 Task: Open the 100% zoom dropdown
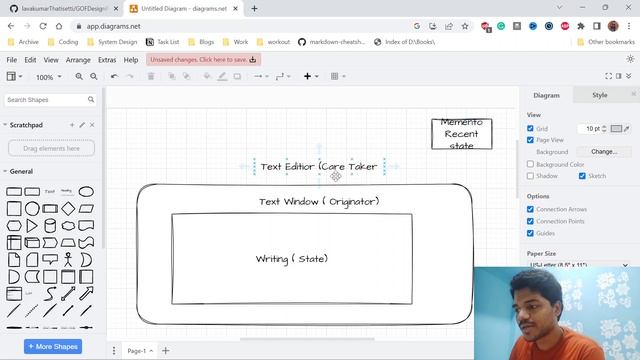pos(49,77)
